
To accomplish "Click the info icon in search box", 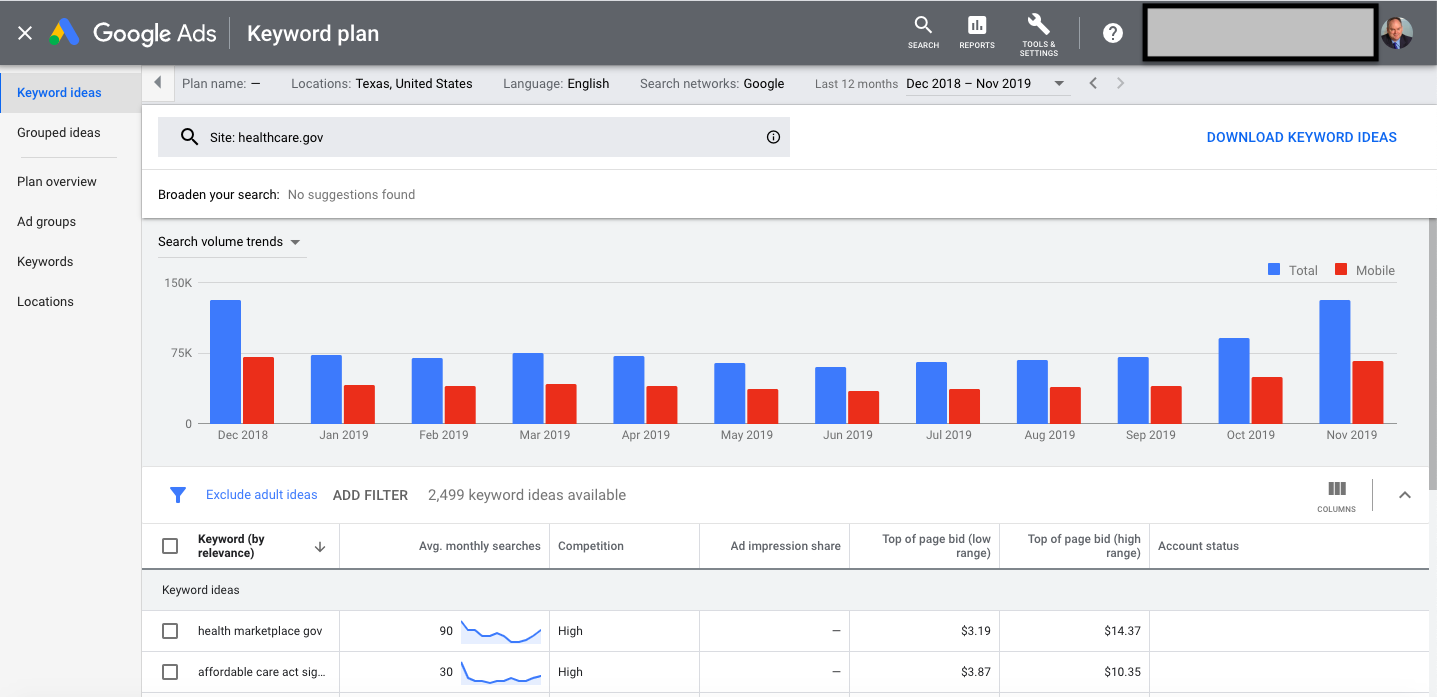I will pos(773,137).
